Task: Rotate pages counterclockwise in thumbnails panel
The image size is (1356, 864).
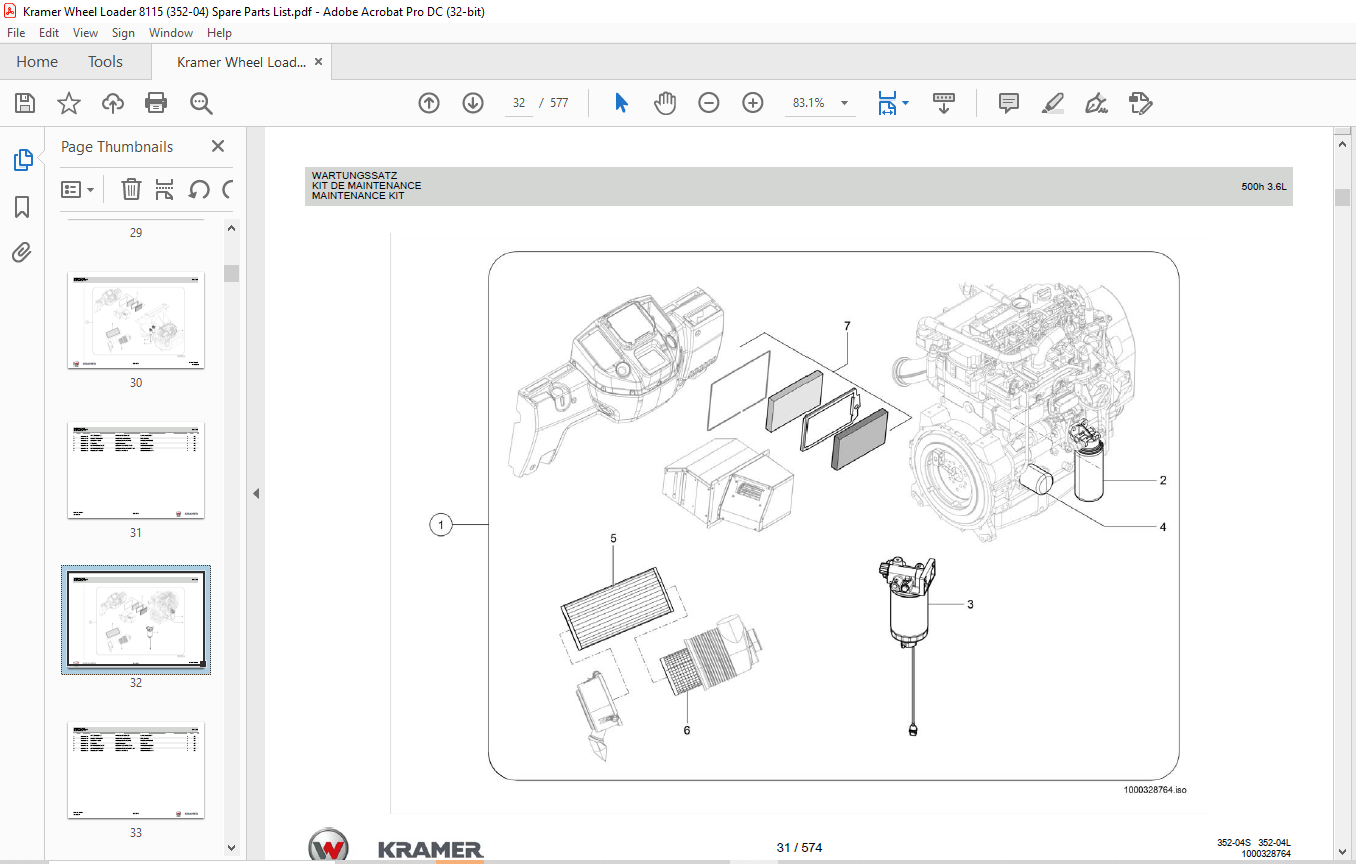Action: tap(199, 189)
